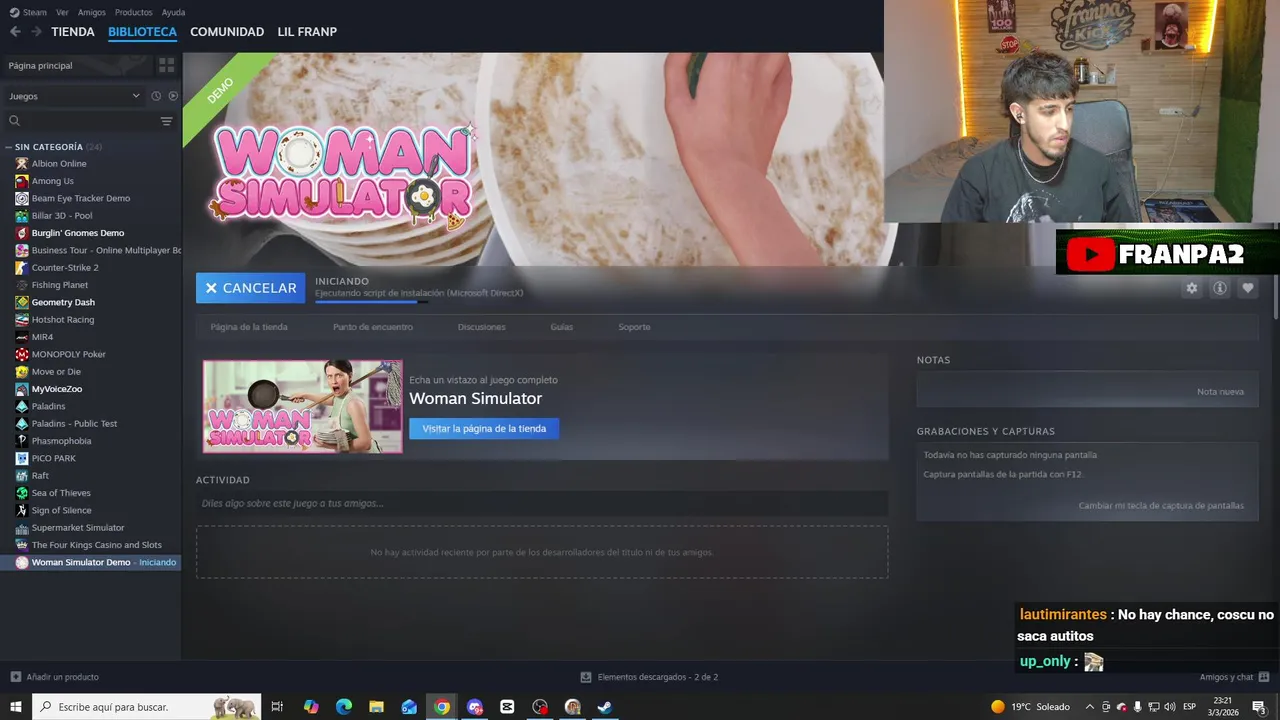Switch library to grid collections view
The image size is (1280, 720).
point(166,65)
